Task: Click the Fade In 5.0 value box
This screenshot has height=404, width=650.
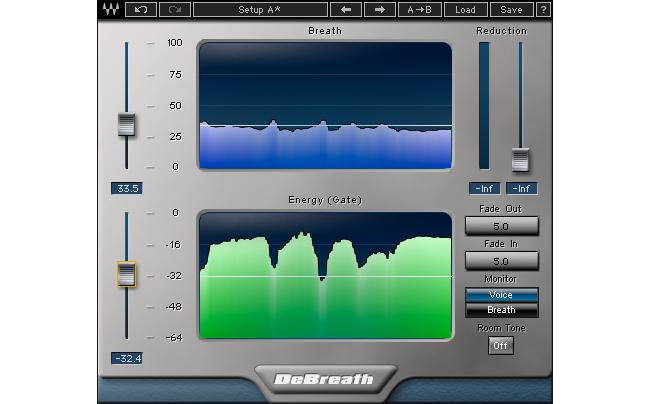Action: tap(501, 261)
